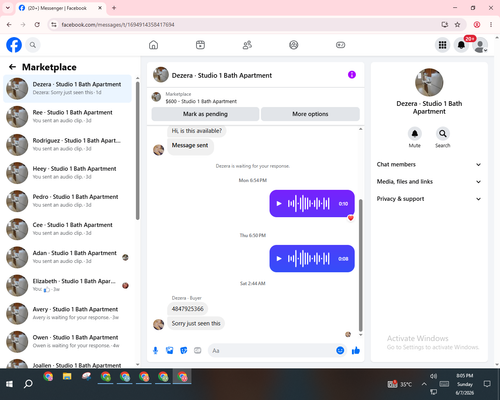
Task: Open the Facebook logo home link
Action: (x=14, y=45)
